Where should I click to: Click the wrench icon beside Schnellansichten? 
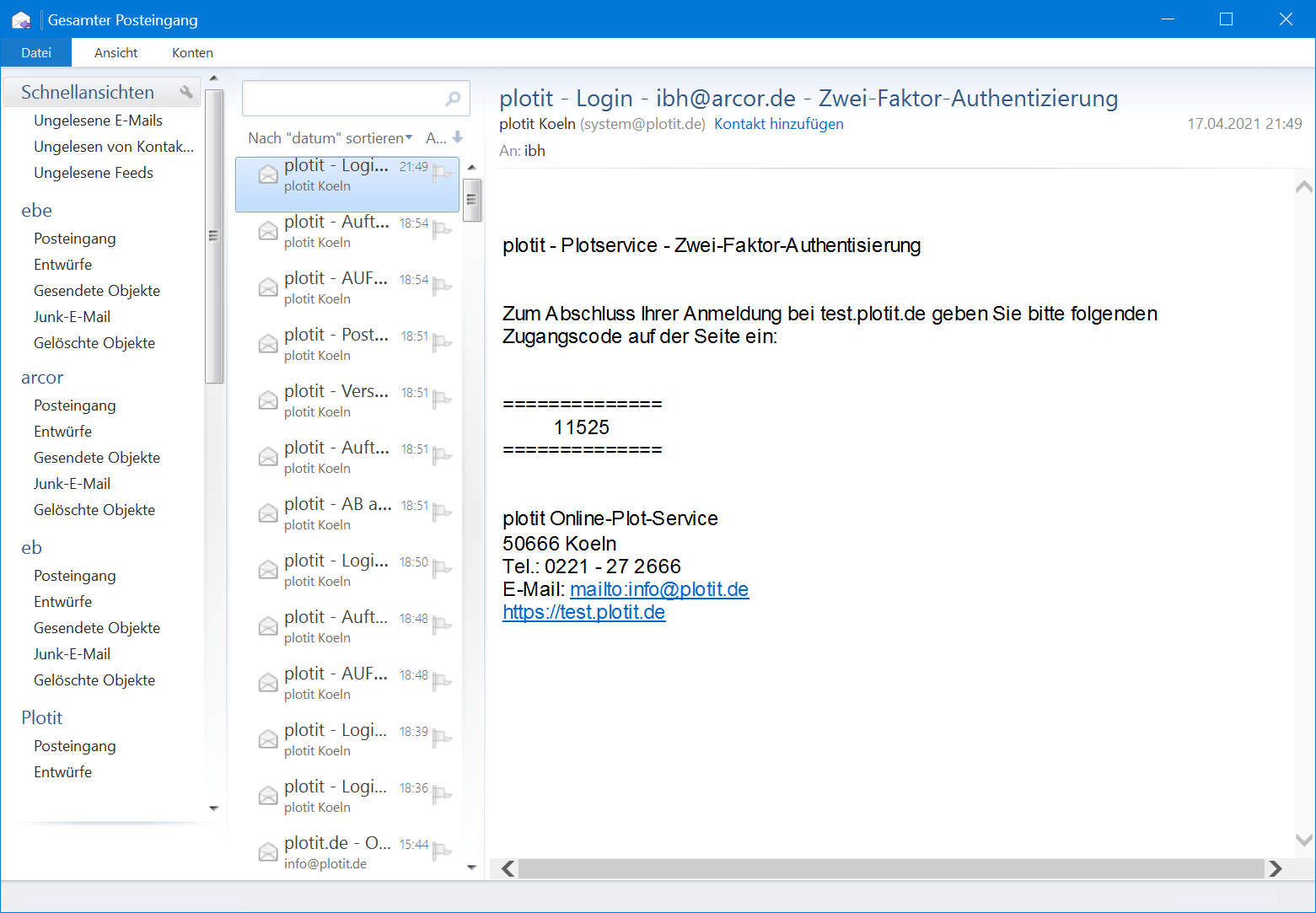(186, 91)
